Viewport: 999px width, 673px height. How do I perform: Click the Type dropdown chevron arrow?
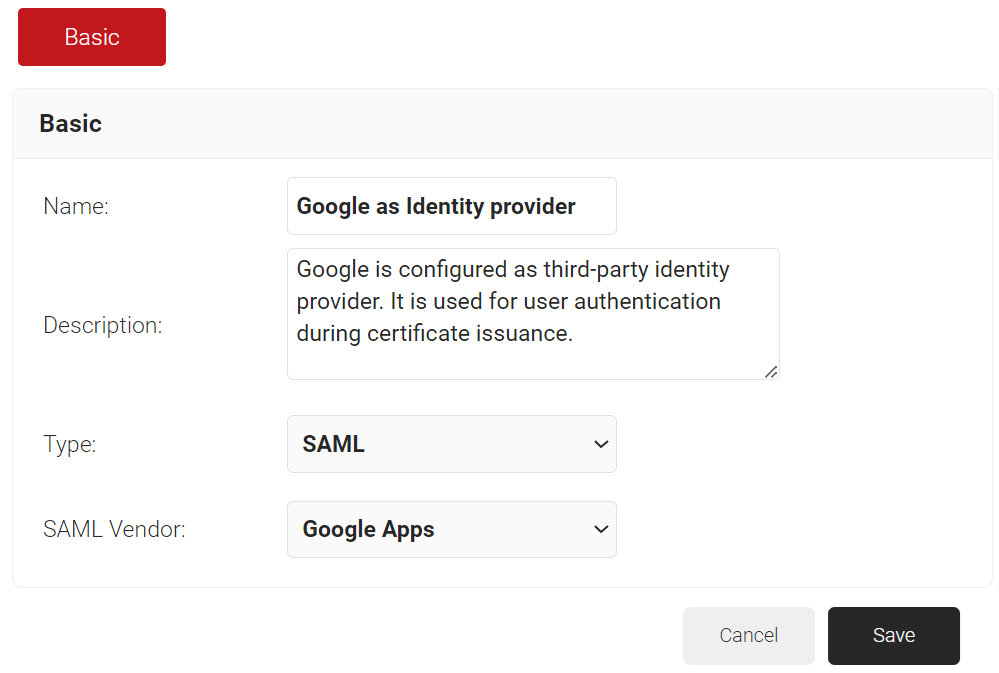tap(601, 444)
